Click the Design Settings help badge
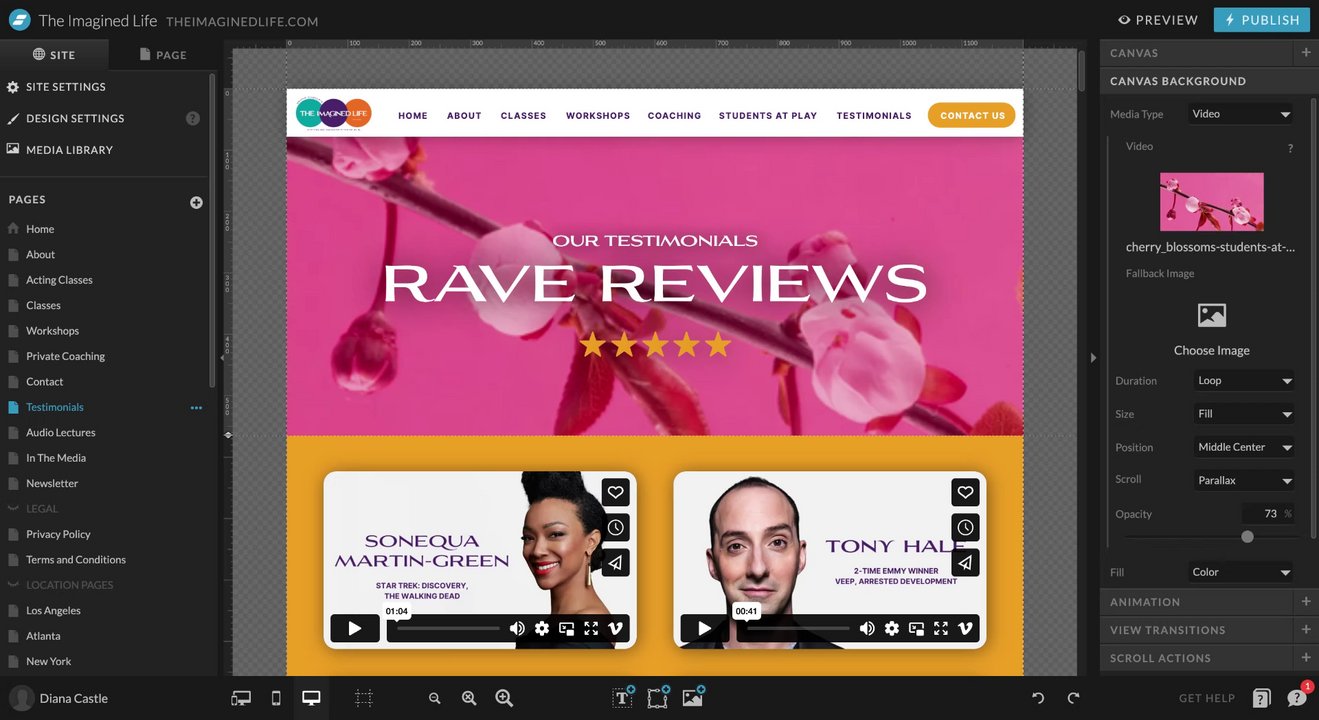Image resolution: width=1319 pixels, height=720 pixels. [x=193, y=118]
